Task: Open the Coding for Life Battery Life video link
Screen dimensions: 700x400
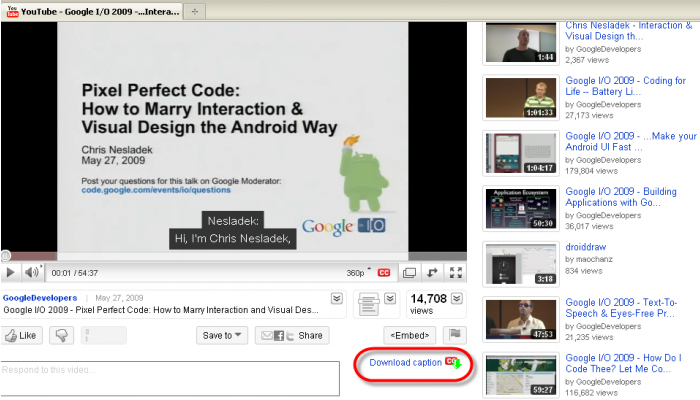Action: pos(625,86)
